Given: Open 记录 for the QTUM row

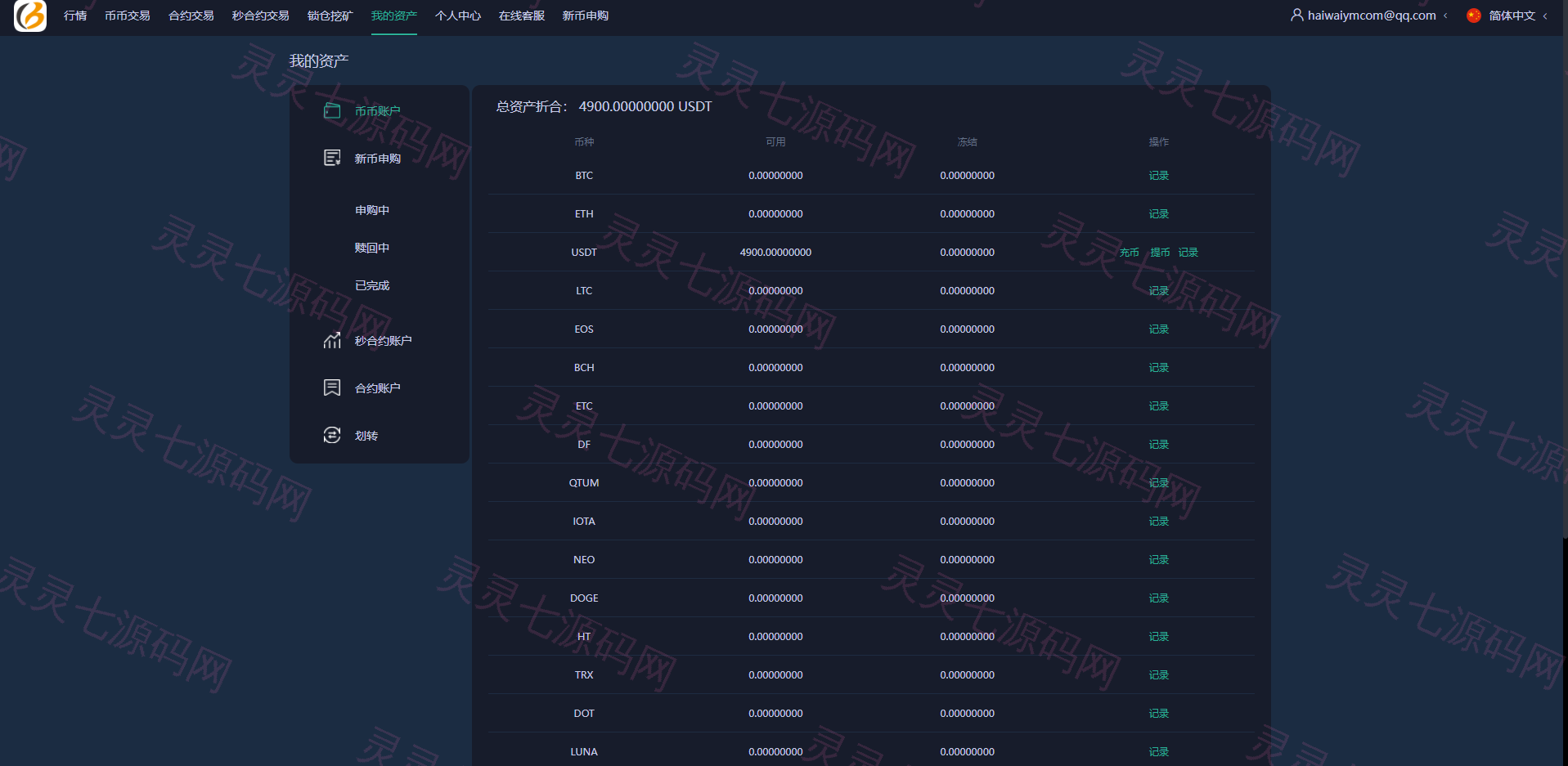Looking at the screenshot, I should [x=1159, y=482].
